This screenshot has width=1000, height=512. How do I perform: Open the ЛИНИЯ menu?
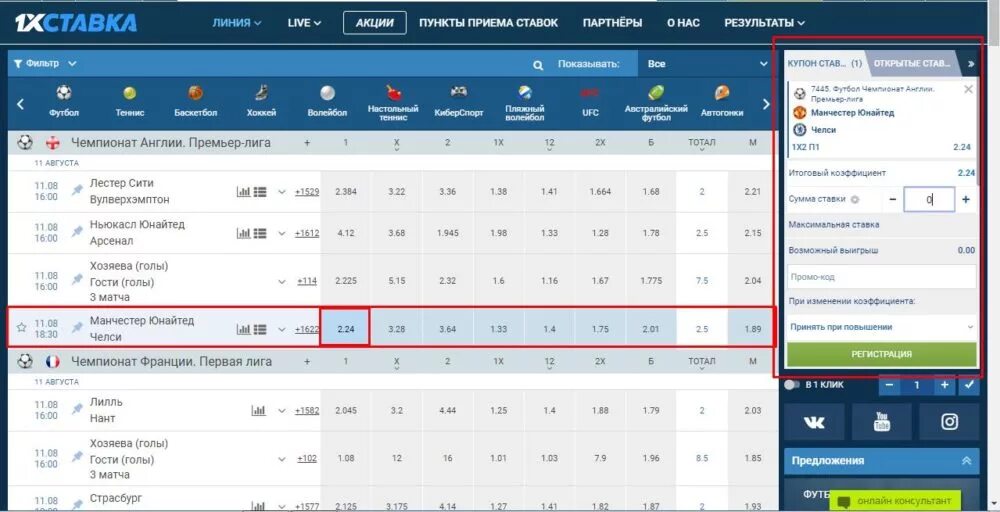tap(237, 23)
